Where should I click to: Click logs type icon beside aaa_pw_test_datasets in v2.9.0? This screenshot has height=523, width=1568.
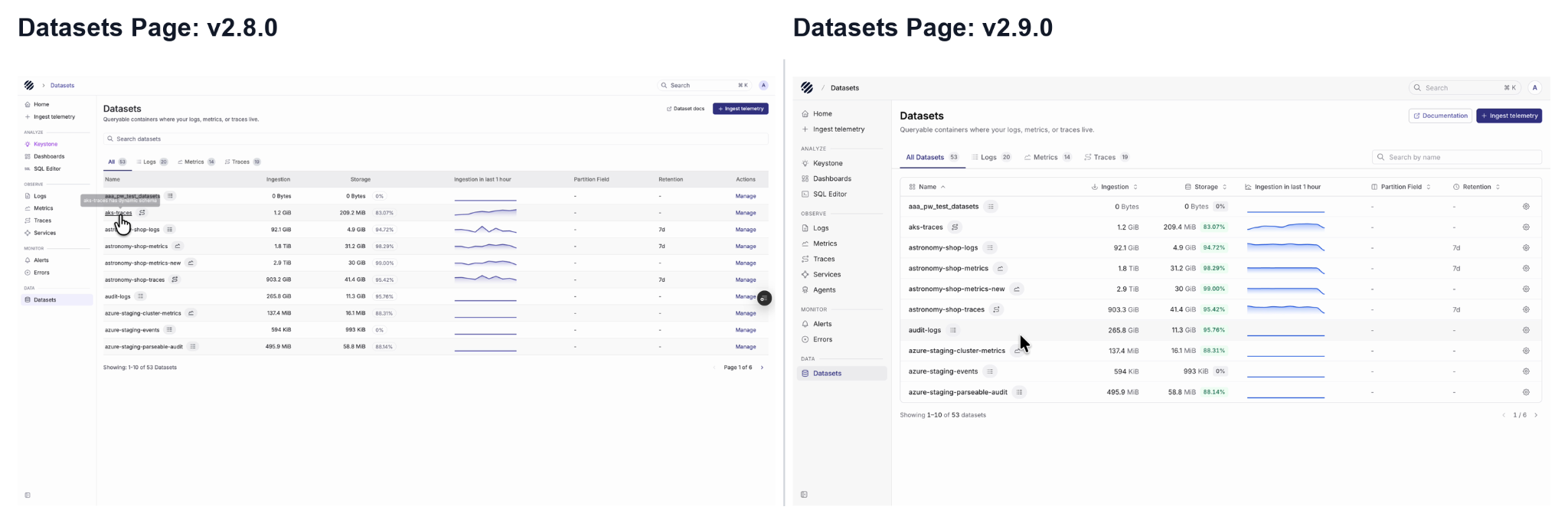click(x=991, y=207)
